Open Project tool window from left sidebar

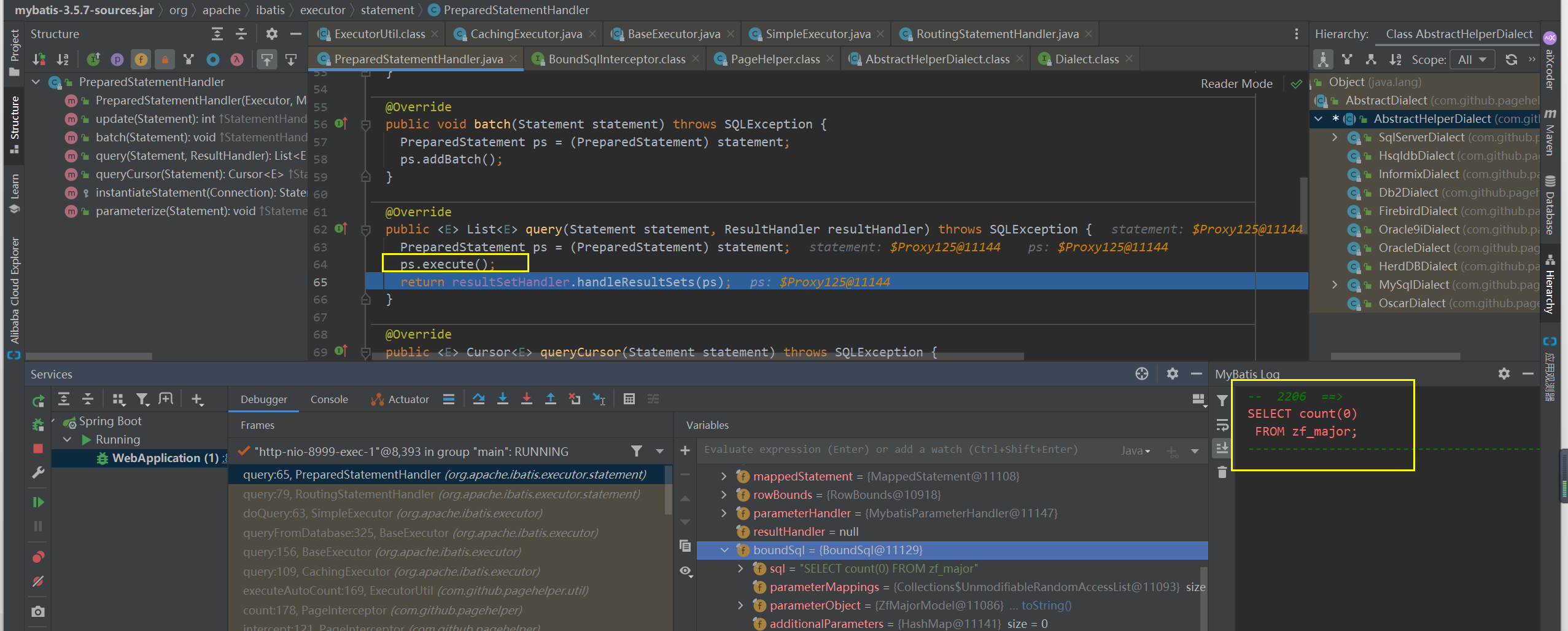pyautogui.click(x=14, y=52)
